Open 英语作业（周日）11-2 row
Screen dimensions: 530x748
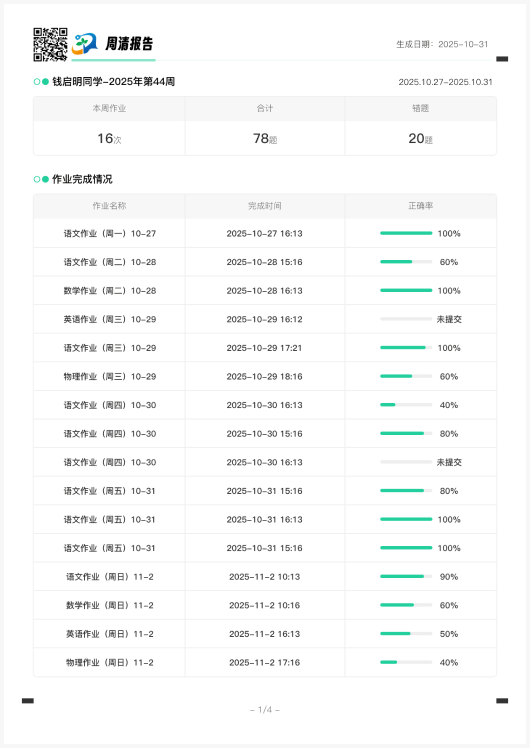pyautogui.click(x=265, y=634)
